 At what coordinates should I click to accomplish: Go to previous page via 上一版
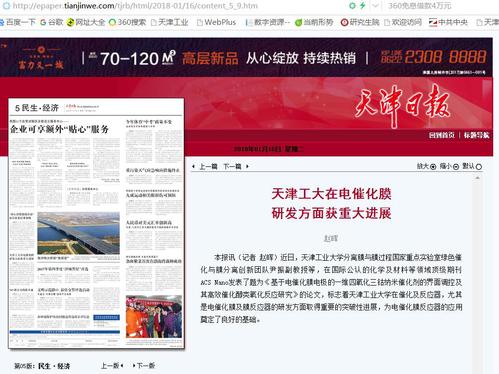click(112, 366)
